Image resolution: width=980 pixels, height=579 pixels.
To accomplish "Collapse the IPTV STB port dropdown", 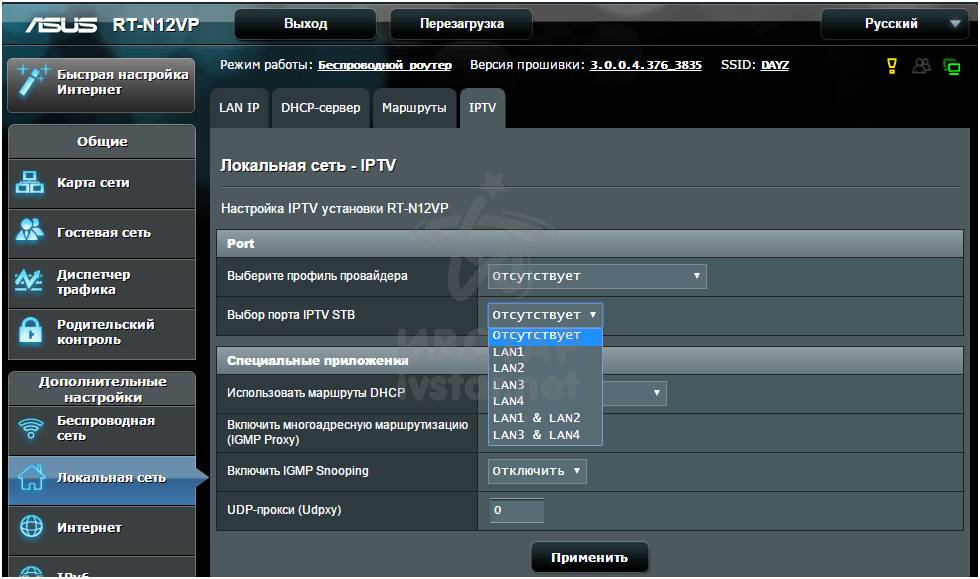I will tap(545, 315).
